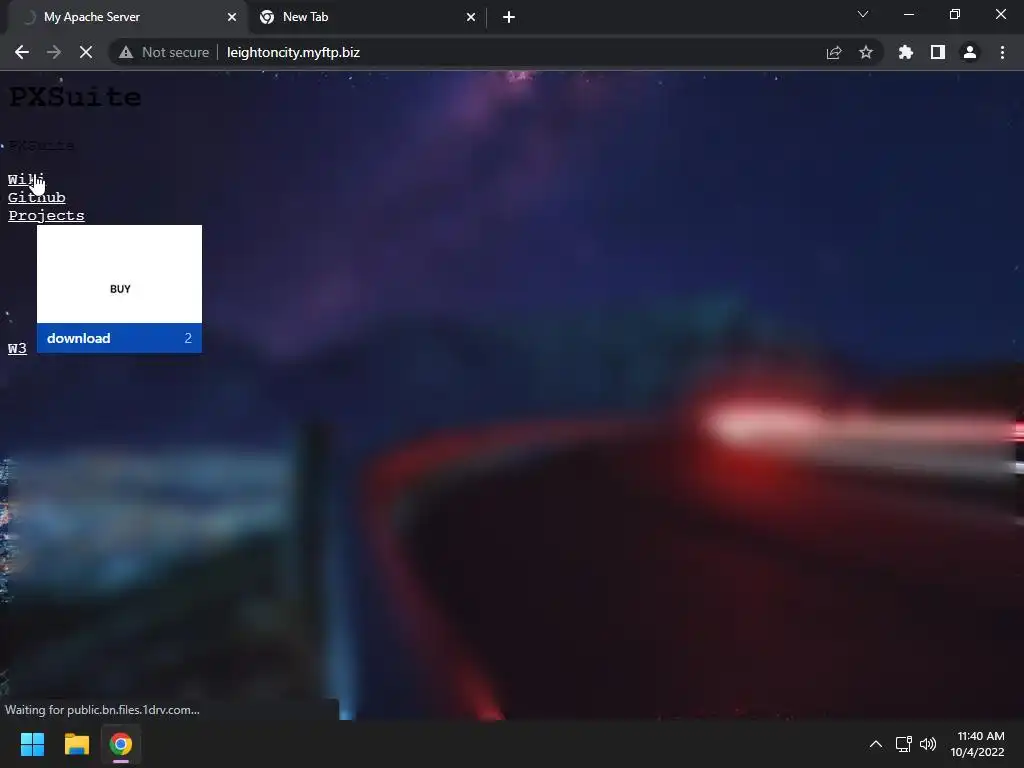Minimize the Chrome window
The height and width of the screenshot is (768, 1024).
pos(908,14)
